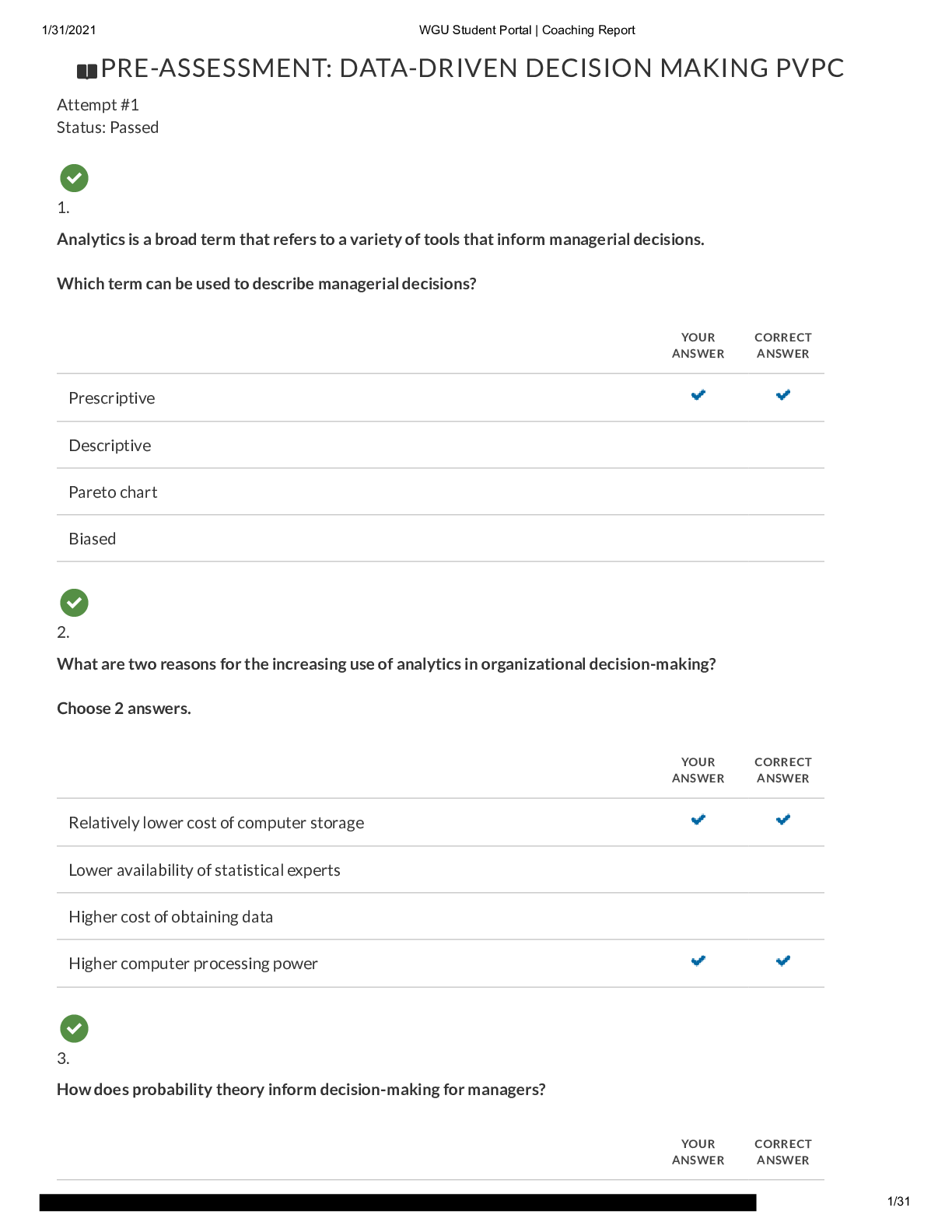The image size is (952, 1232).
Task: Click Correct Answer checkmark for processing power row
Action: coord(783,961)
